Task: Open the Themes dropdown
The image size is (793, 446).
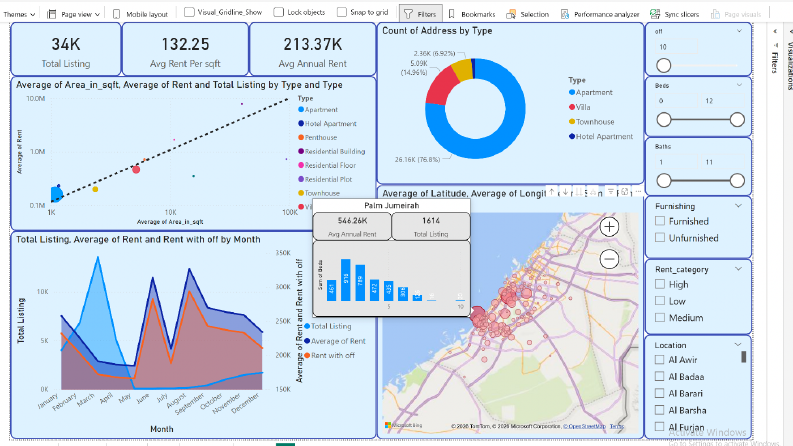Action: [19, 14]
